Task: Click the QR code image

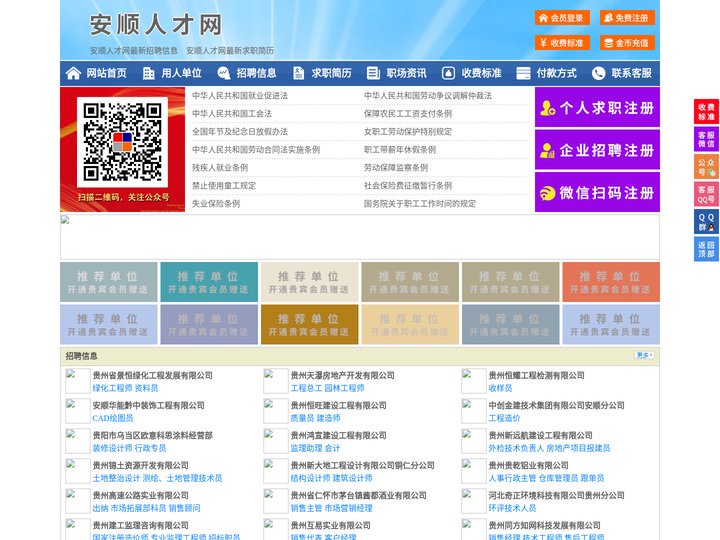Action: click(x=122, y=141)
